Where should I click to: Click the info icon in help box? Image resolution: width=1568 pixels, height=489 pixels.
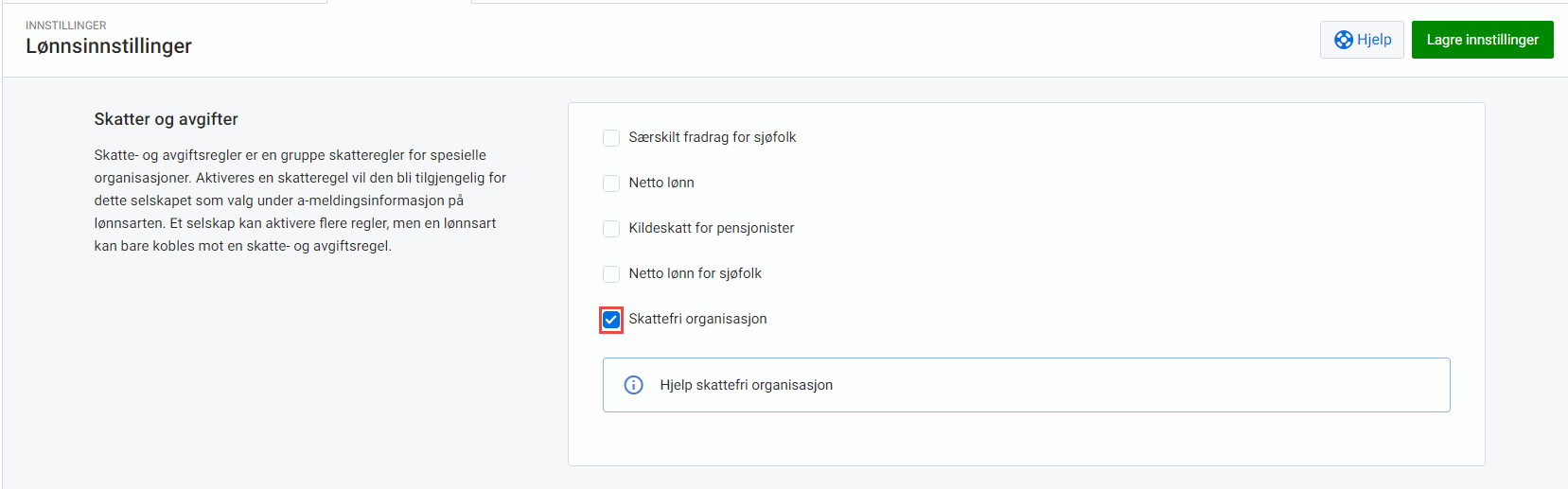pos(634,385)
